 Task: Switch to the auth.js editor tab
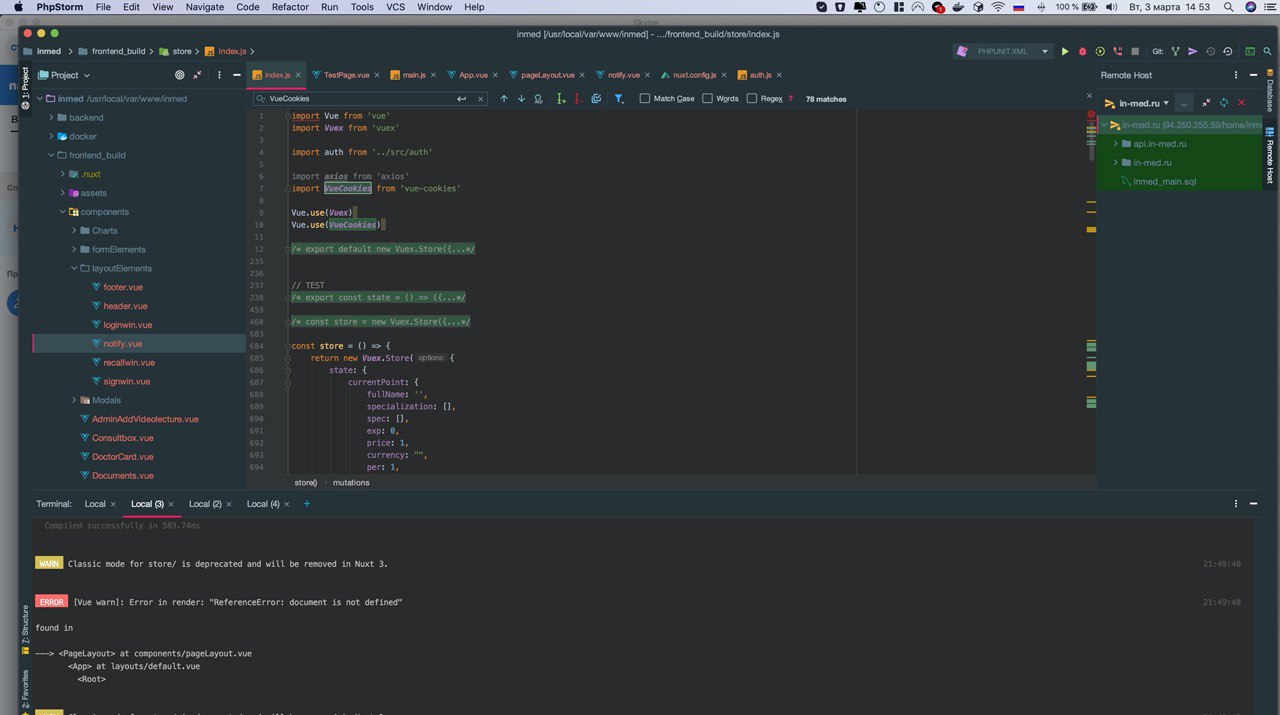point(759,75)
